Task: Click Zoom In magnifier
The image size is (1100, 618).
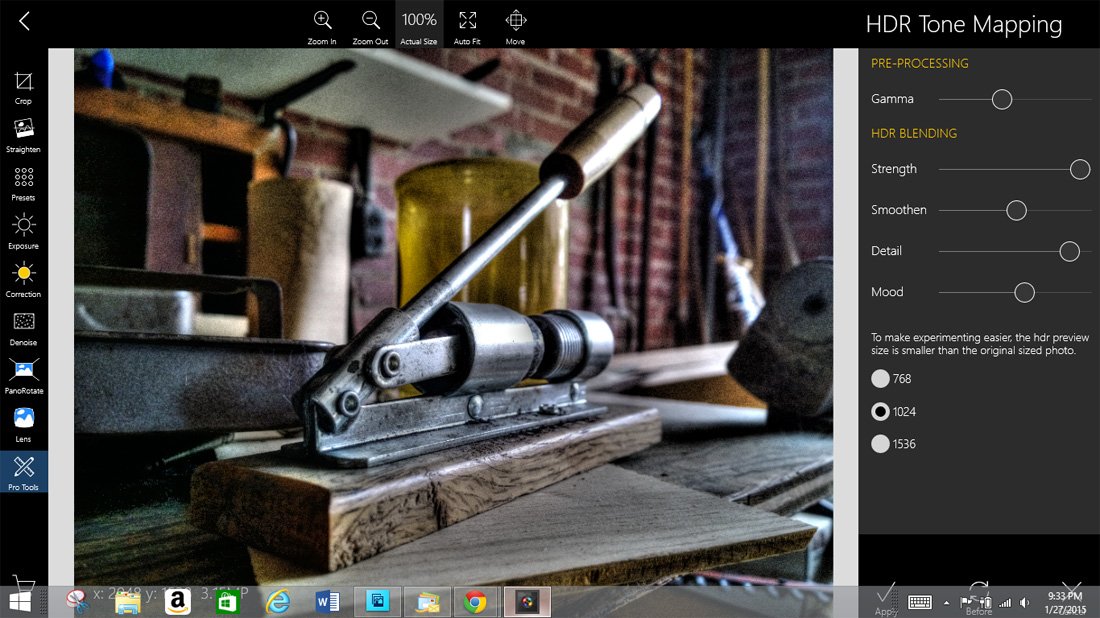Action: click(x=322, y=28)
